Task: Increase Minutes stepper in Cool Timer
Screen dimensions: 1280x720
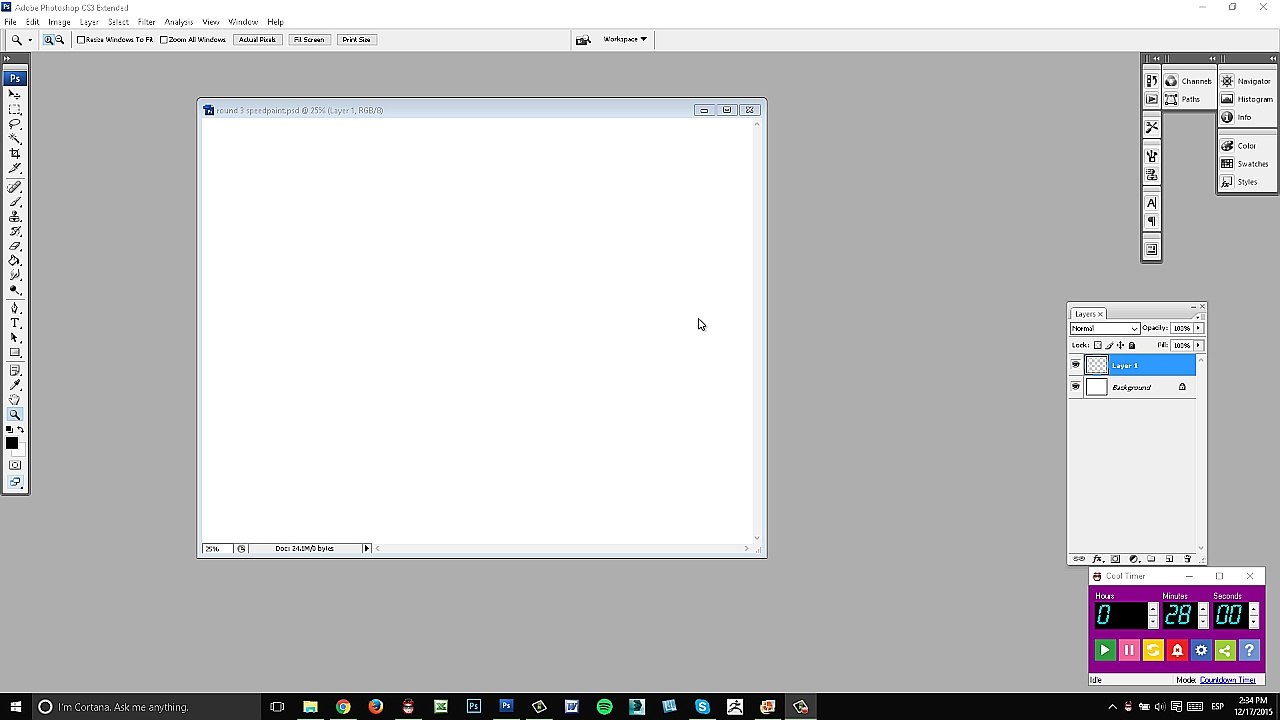Action: [1203, 609]
